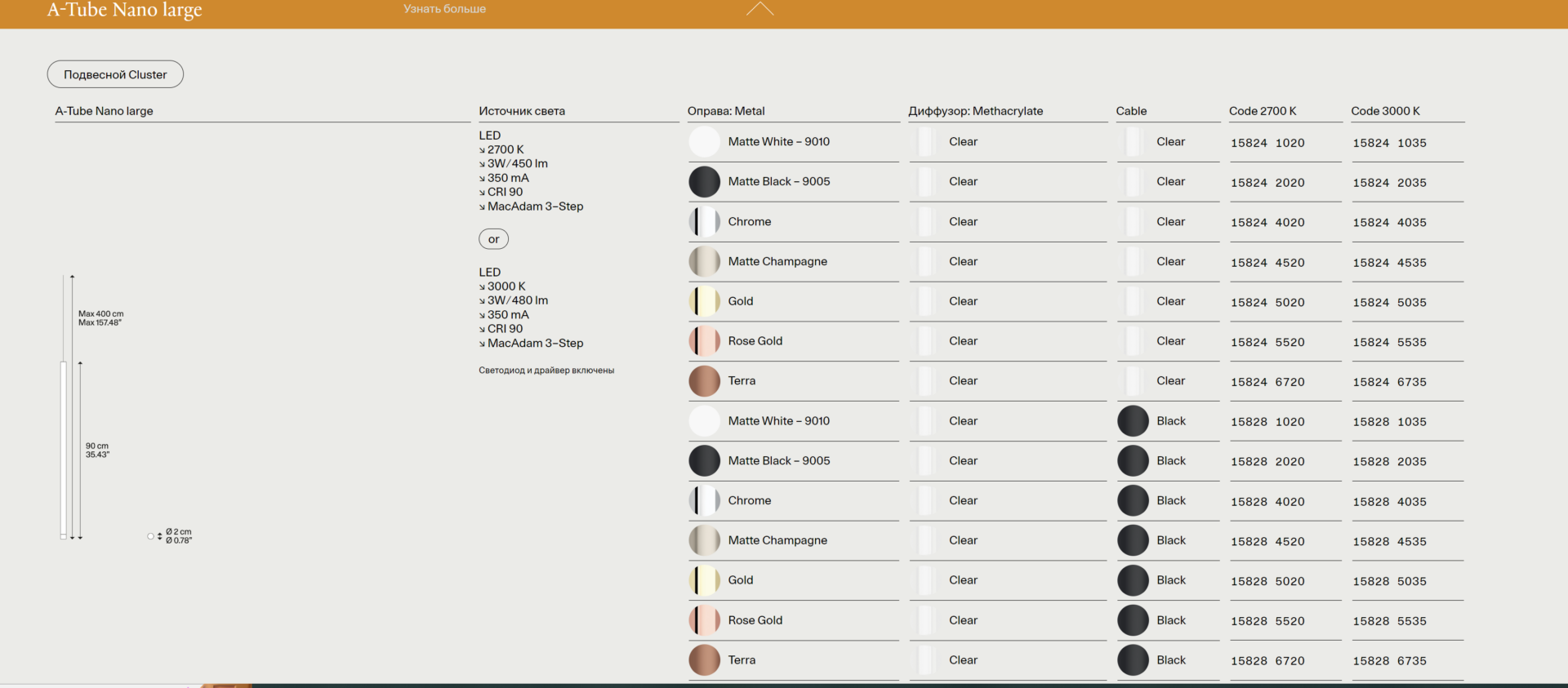The width and height of the screenshot is (1568, 688).
Task: Select the first Matte Champagne swatch
Action: coord(704,262)
